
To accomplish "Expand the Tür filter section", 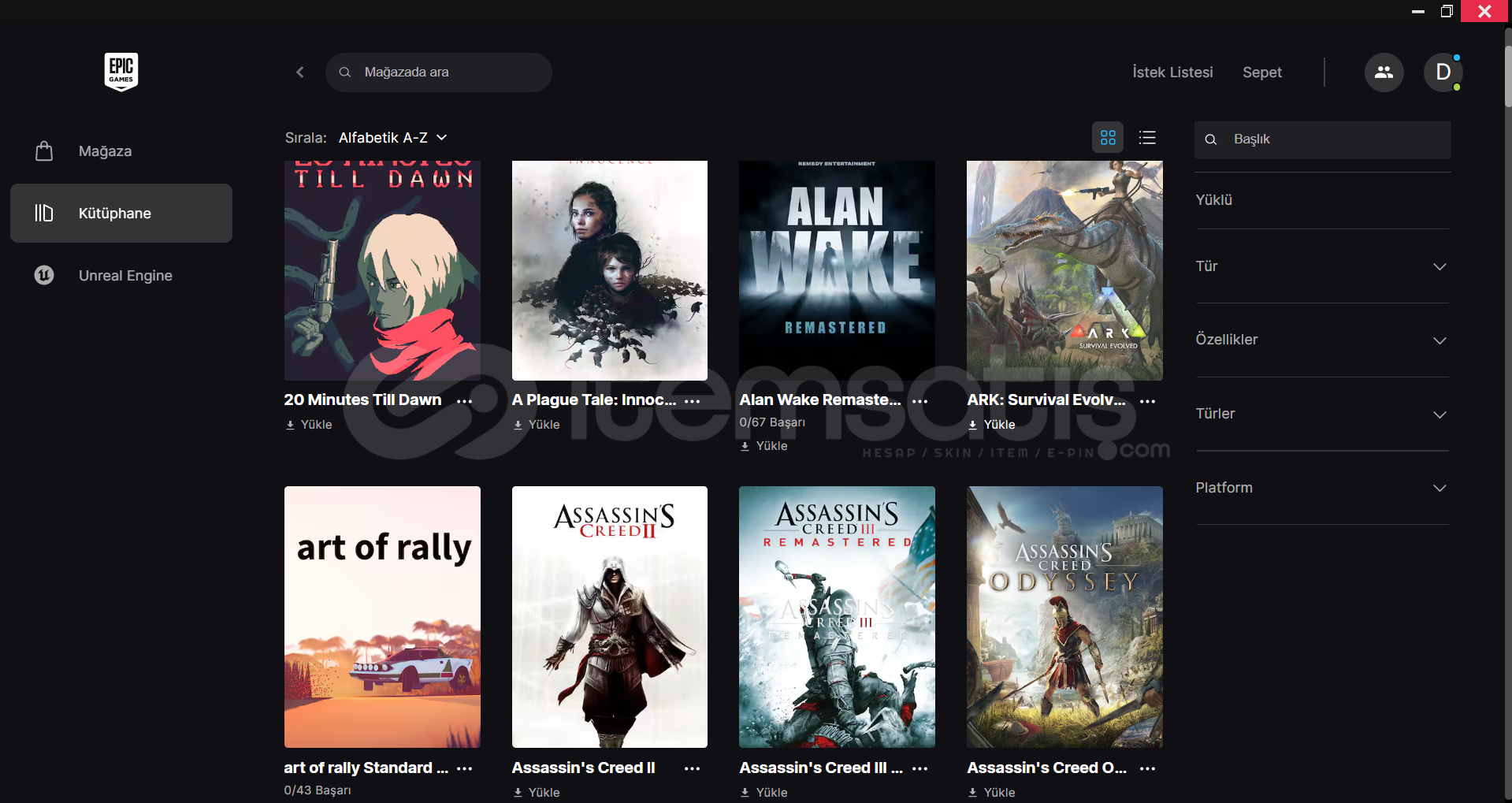I will (1322, 266).
